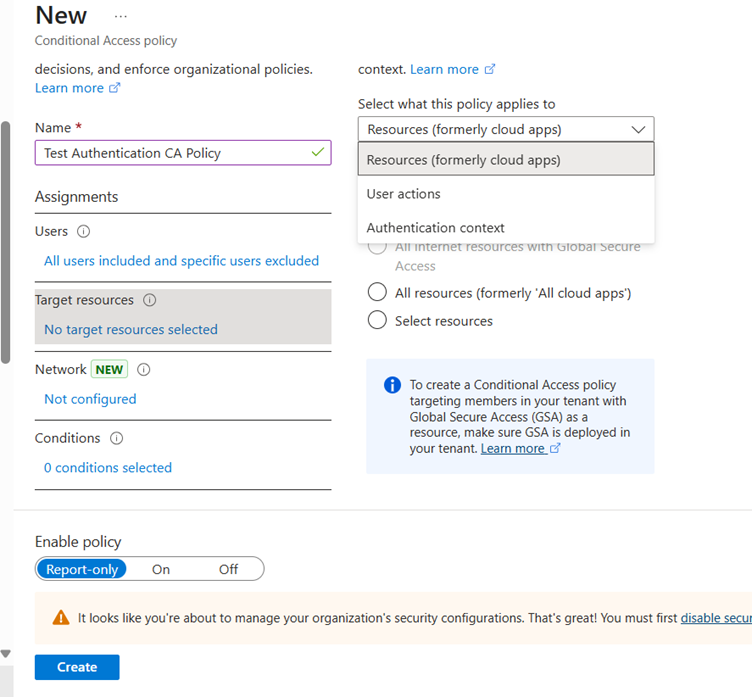Select the All resources radio button

click(x=377, y=293)
